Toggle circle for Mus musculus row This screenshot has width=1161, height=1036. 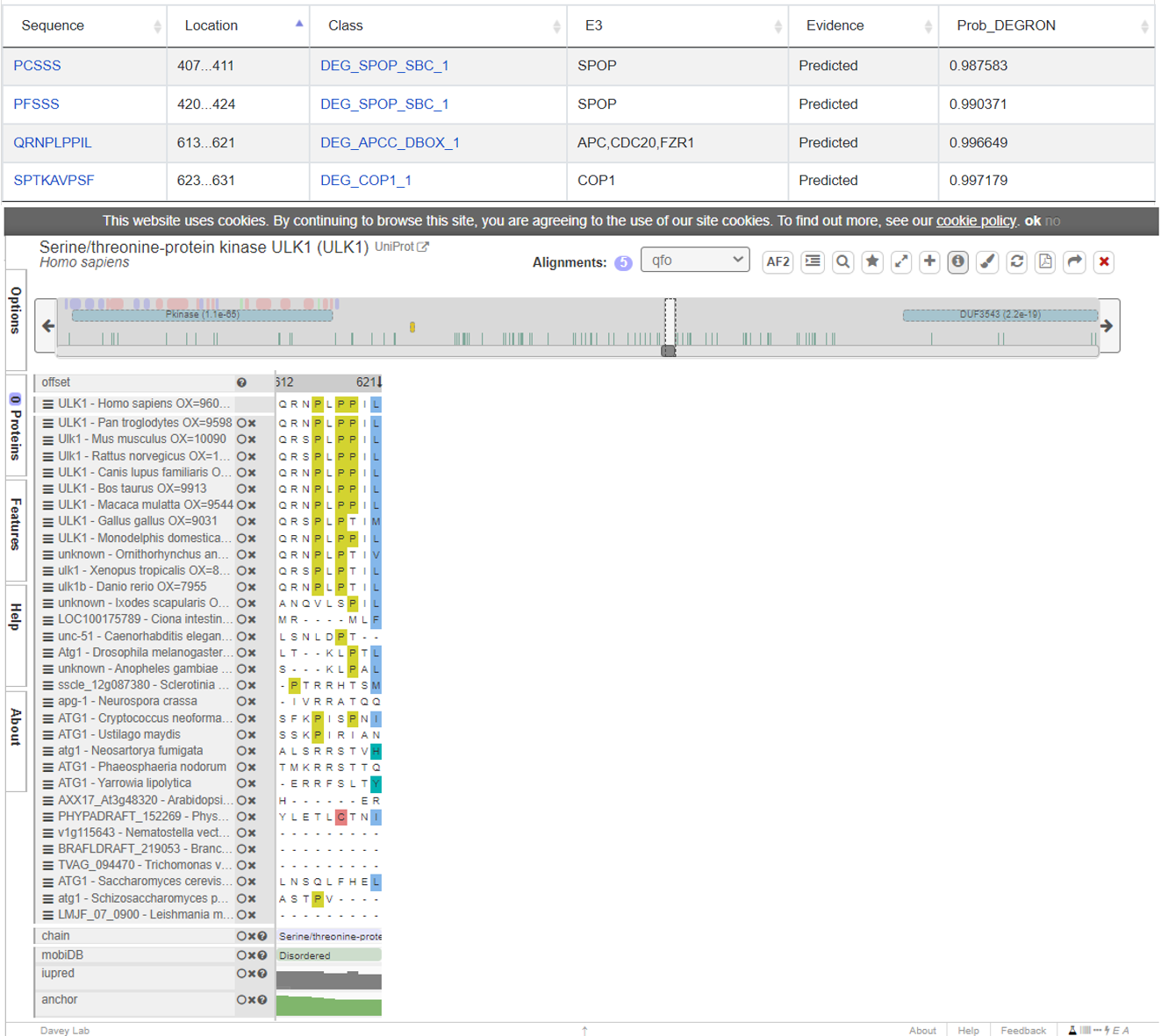(241, 439)
